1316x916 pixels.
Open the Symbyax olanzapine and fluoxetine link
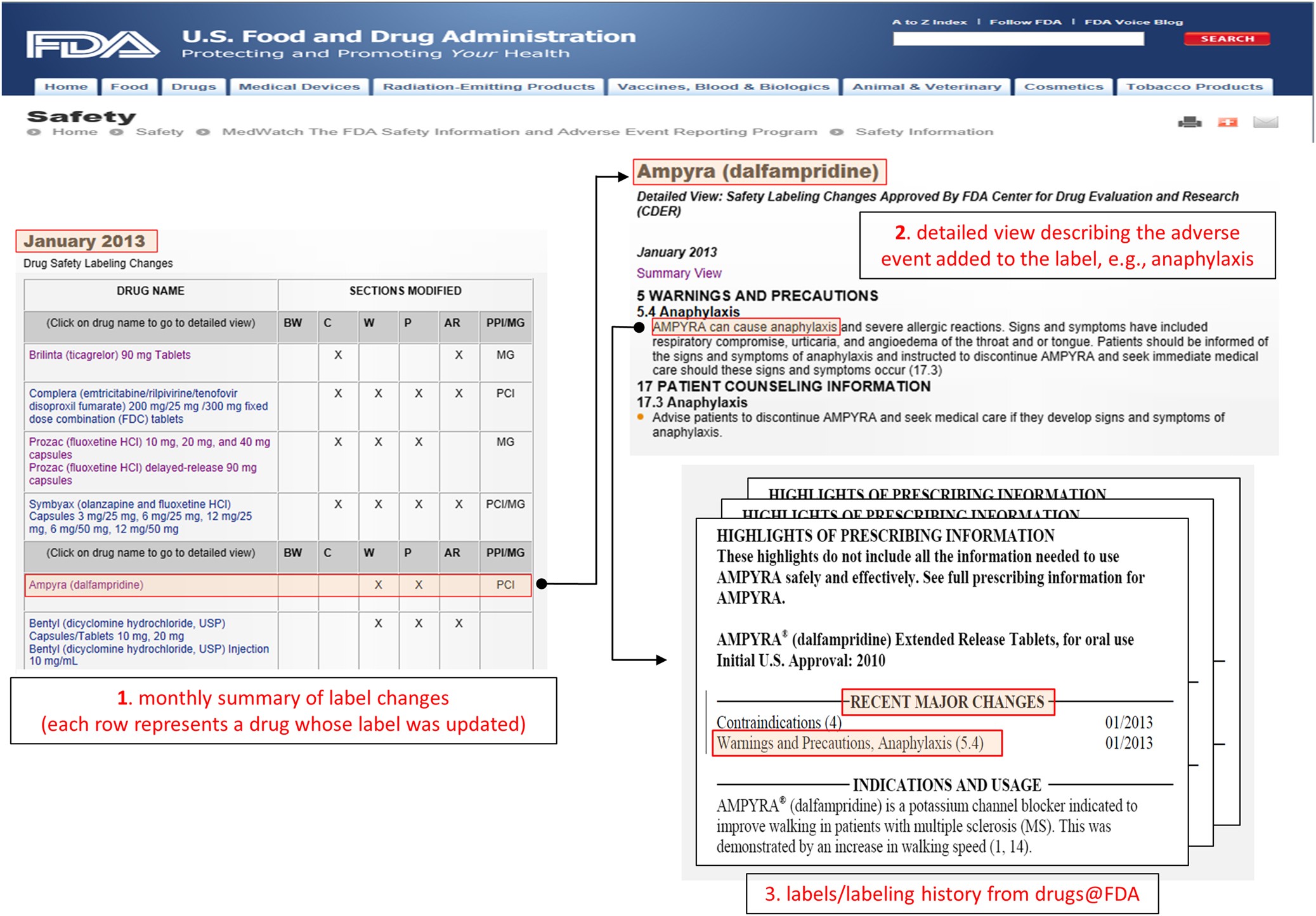[140, 517]
